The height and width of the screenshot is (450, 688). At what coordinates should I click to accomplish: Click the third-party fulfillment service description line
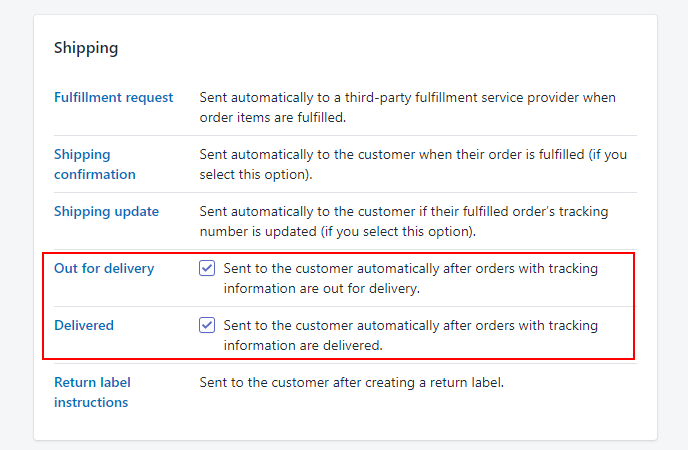[408, 97]
